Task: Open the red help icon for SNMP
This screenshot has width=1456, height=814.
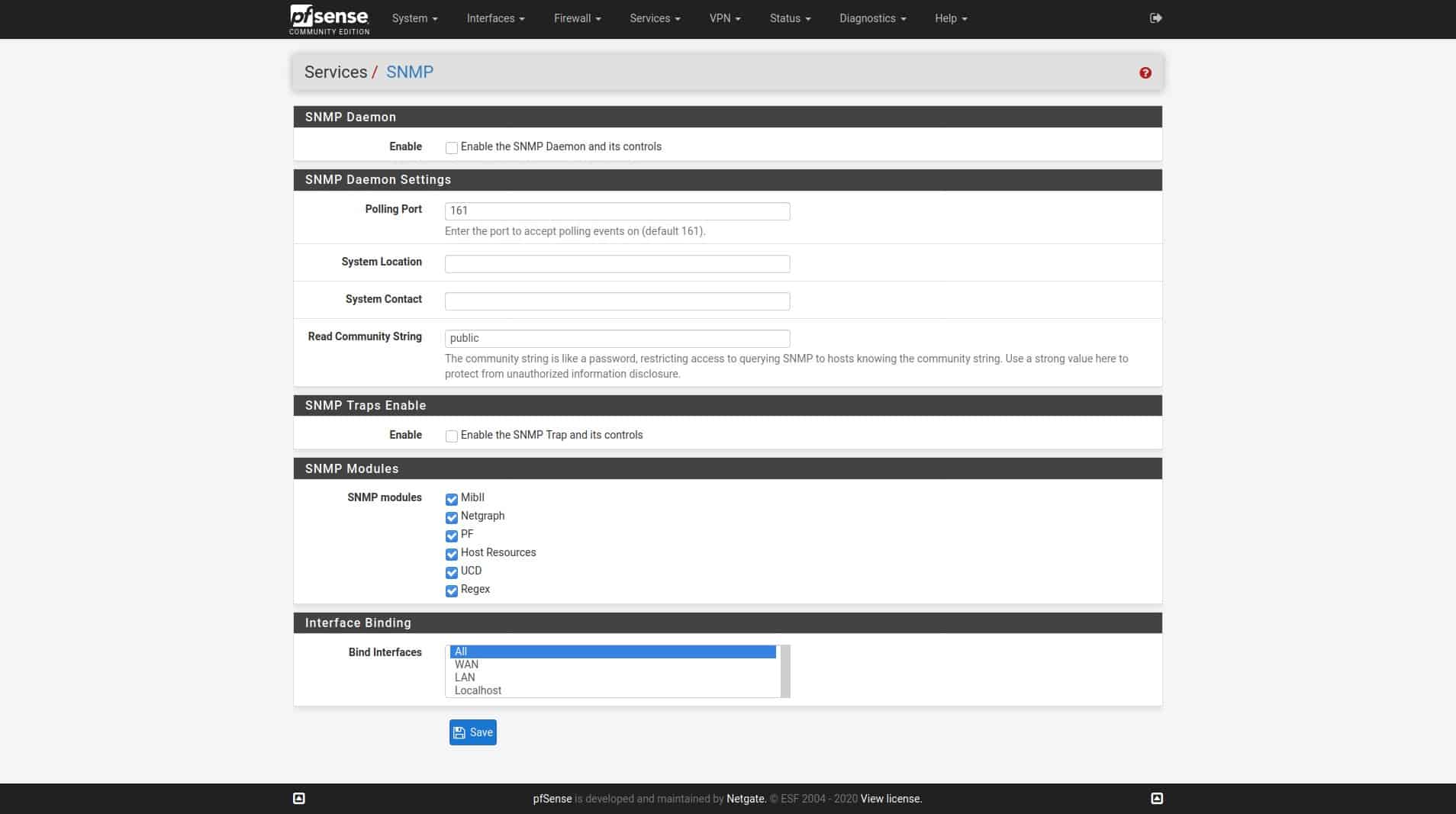Action: point(1145,72)
